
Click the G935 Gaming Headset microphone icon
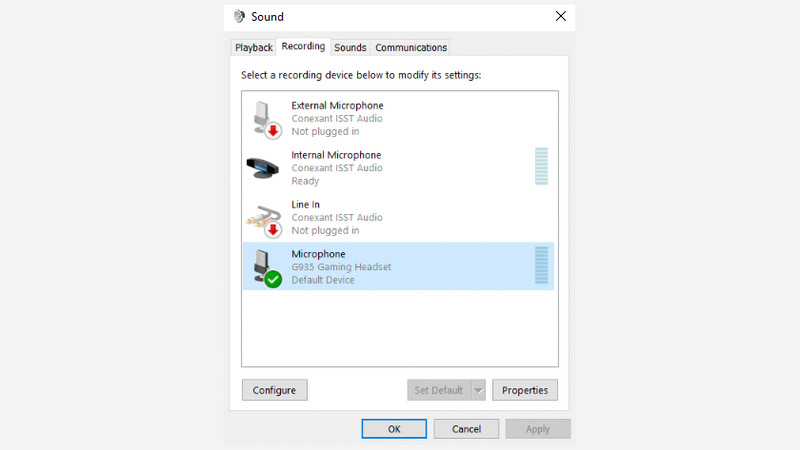click(265, 267)
